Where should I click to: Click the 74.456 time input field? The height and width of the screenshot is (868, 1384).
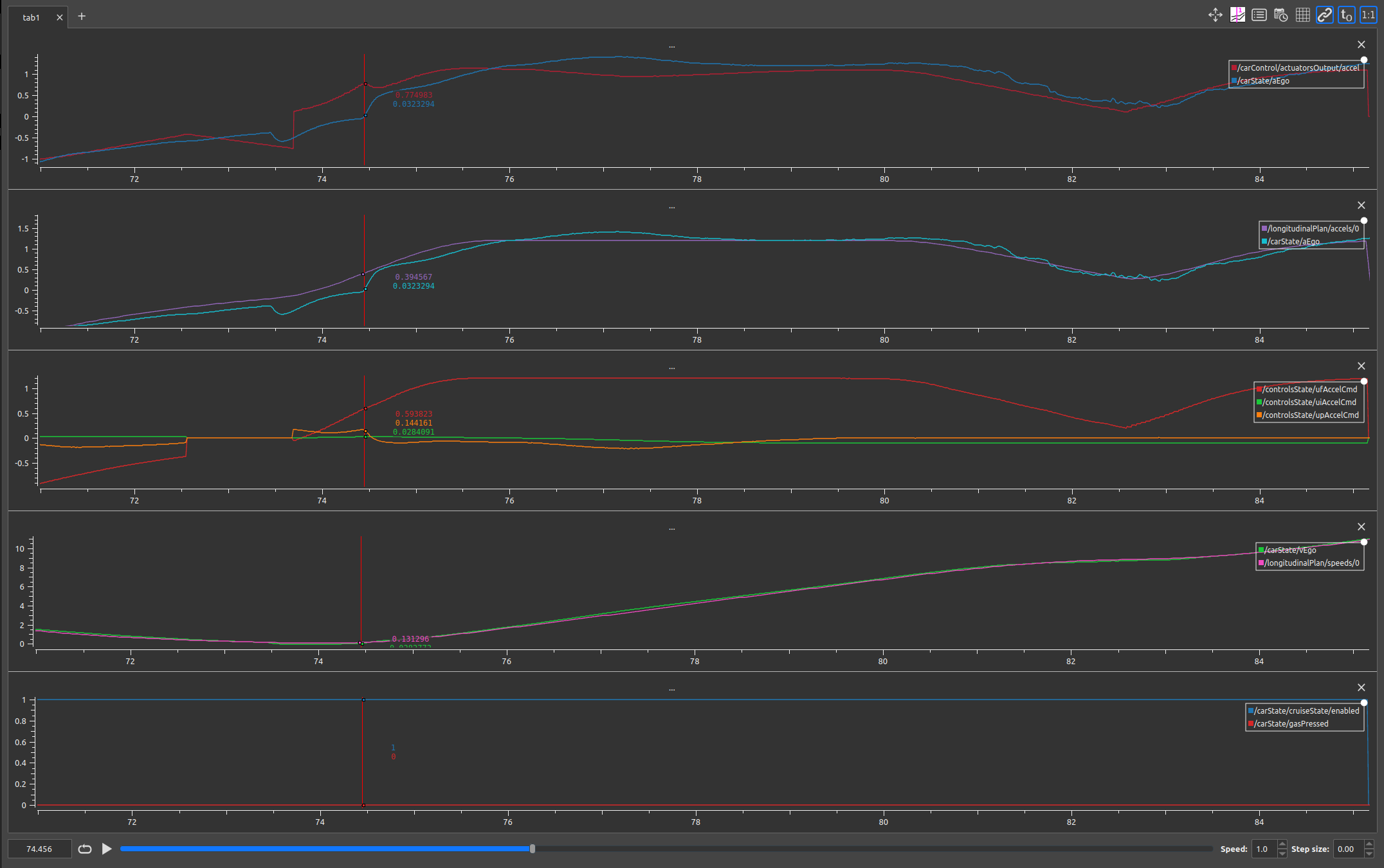click(x=39, y=849)
